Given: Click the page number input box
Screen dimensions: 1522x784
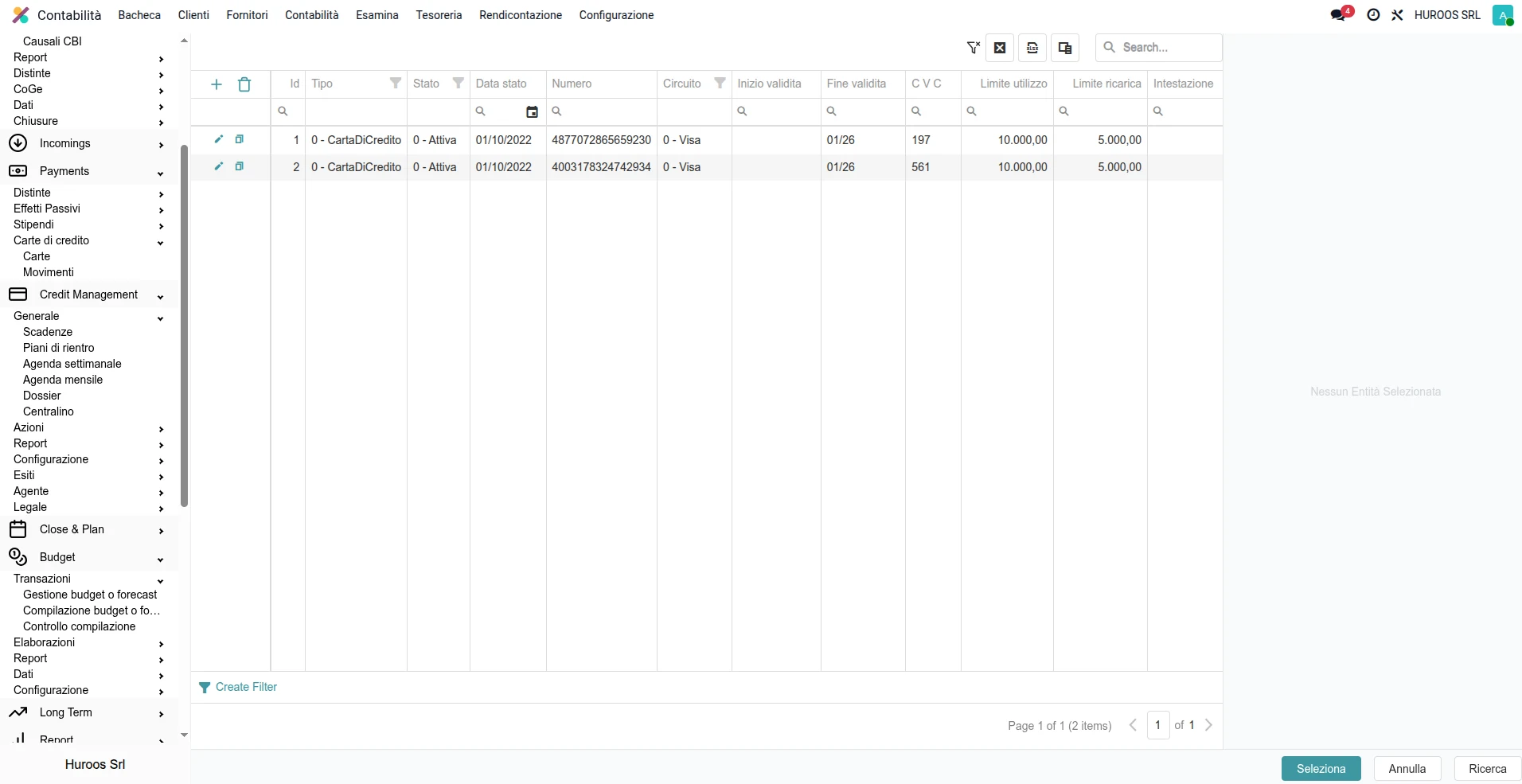Looking at the screenshot, I should click(1157, 725).
